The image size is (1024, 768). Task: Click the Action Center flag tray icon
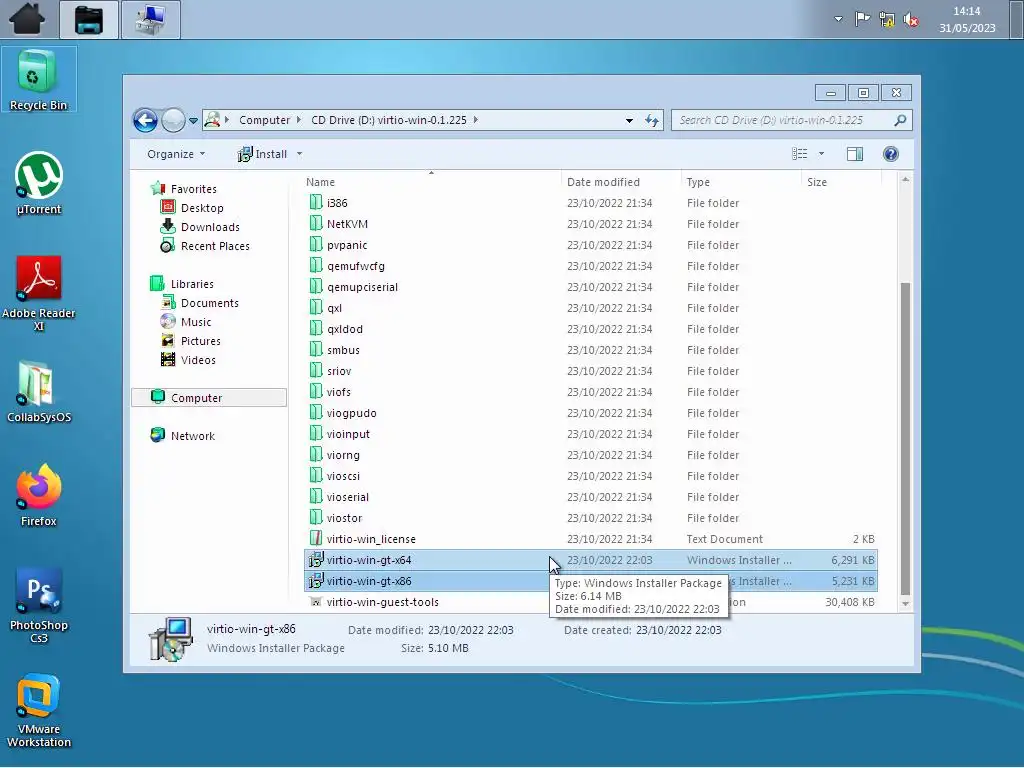(x=862, y=19)
